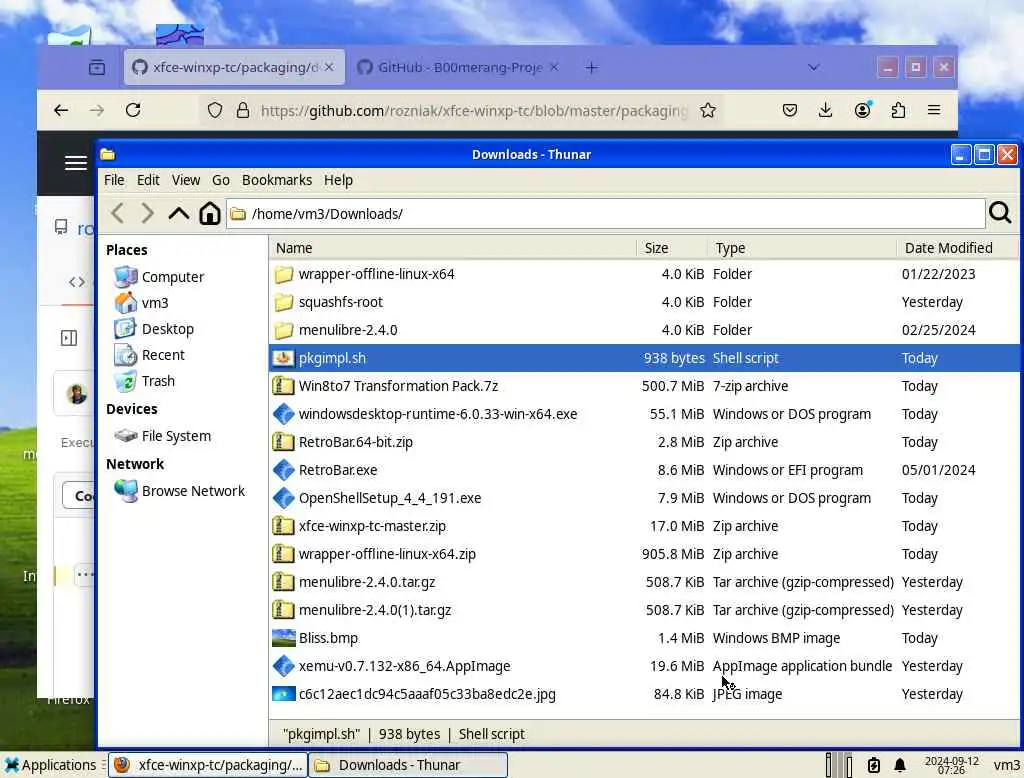Select wrapper-offline-linux-x64 folder

[x=644, y=274]
